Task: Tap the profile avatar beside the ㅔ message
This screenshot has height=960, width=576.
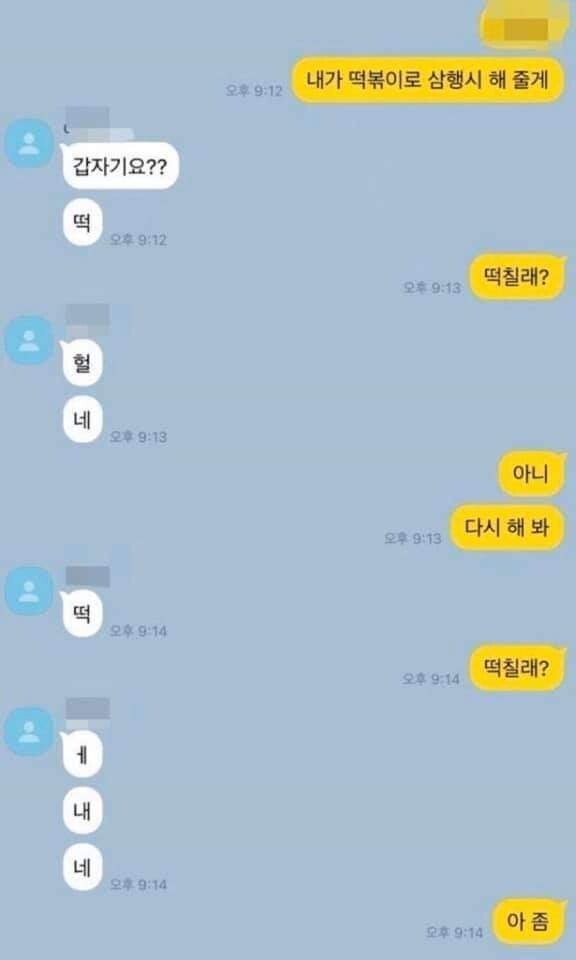Action: pos(29,731)
